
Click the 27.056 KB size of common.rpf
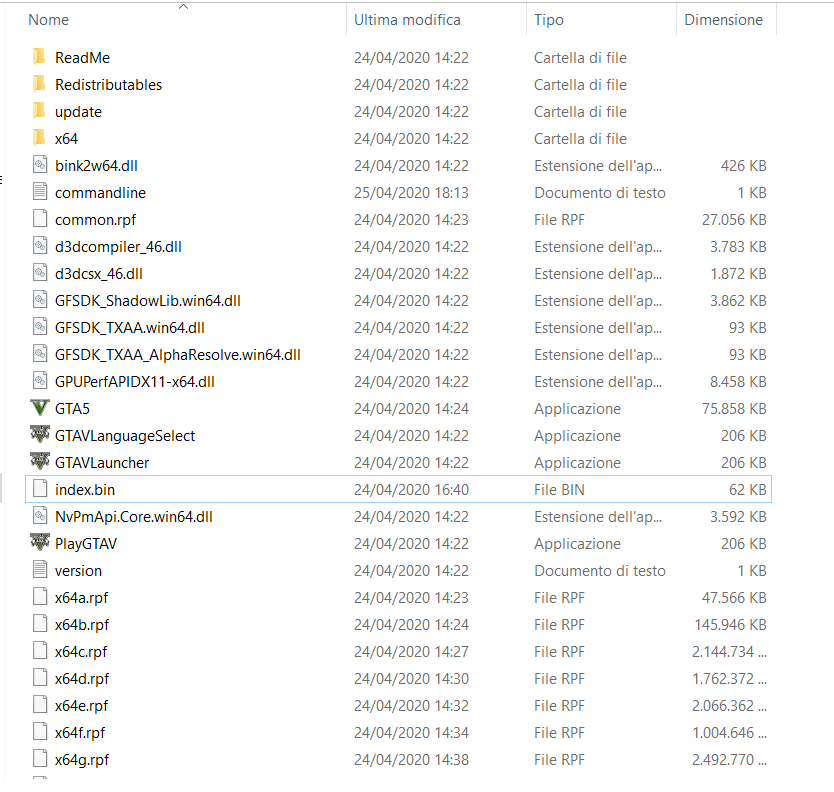click(x=734, y=220)
